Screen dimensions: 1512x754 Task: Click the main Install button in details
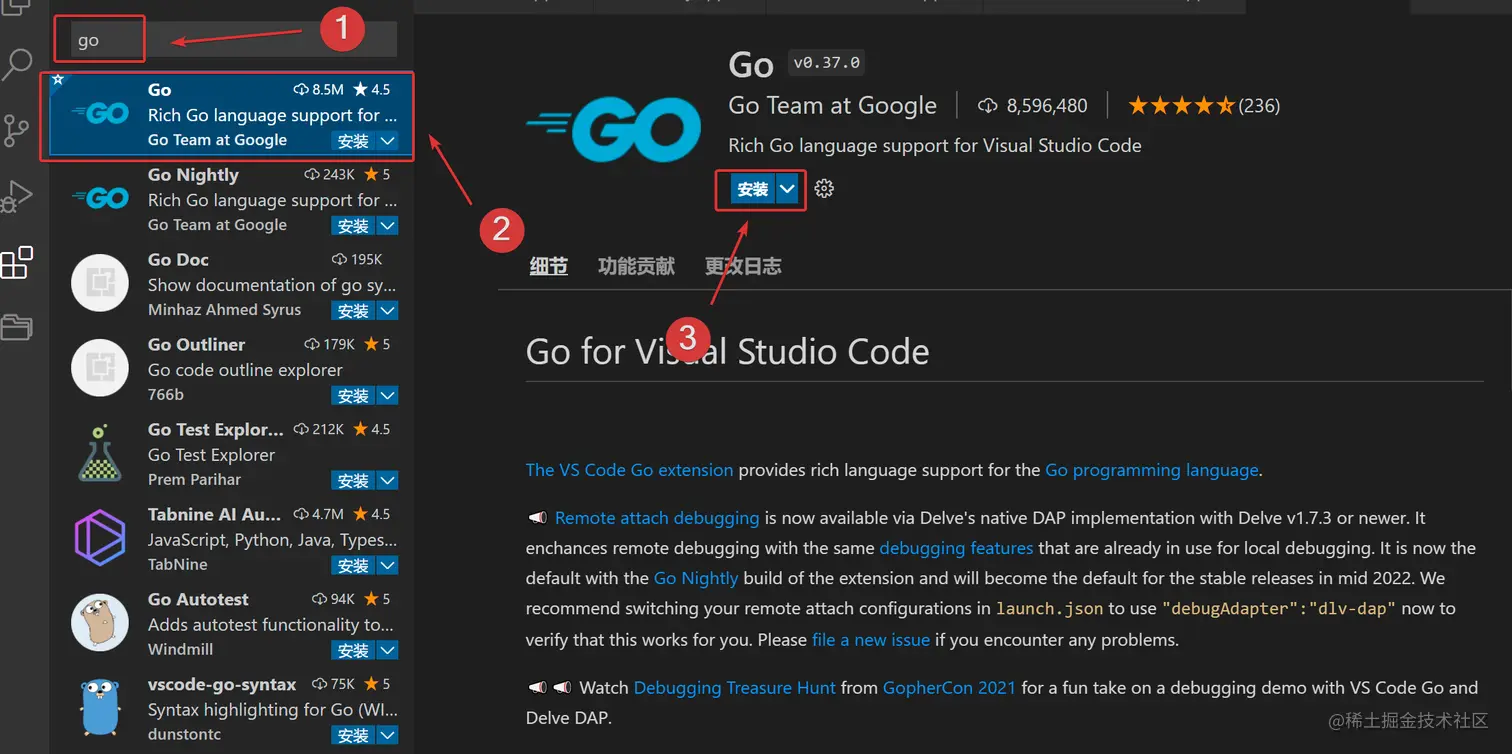click(752, 189)
